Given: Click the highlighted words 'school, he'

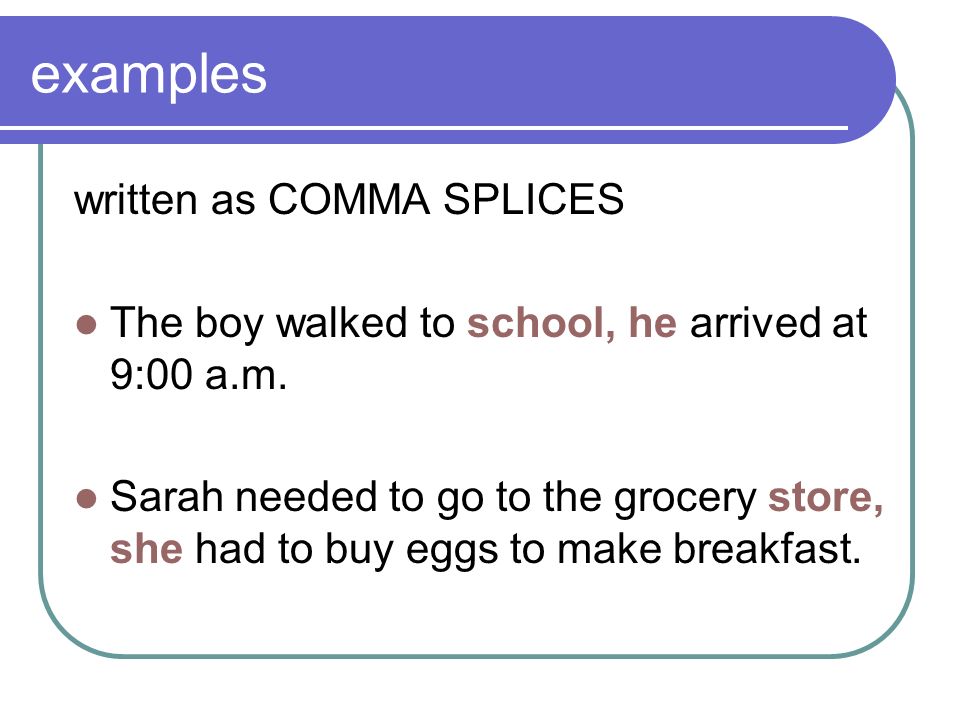Looking at the screenshot, I should tap(572, 323).
